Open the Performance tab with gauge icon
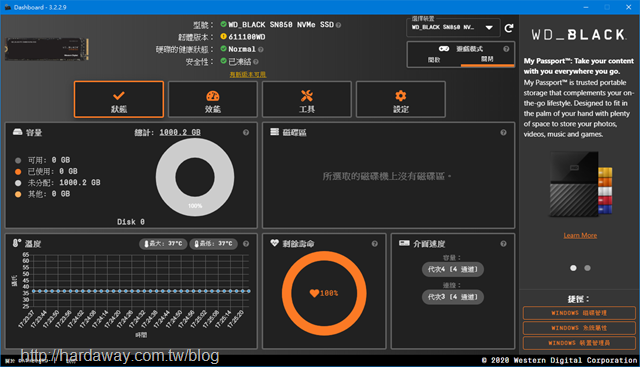This screenshot has height=367, width=640. [x=213, y=99]
